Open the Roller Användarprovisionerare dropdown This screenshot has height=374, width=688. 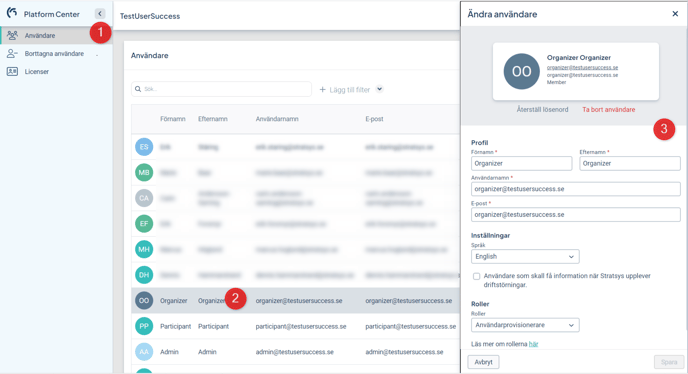[x=525, y=325]
